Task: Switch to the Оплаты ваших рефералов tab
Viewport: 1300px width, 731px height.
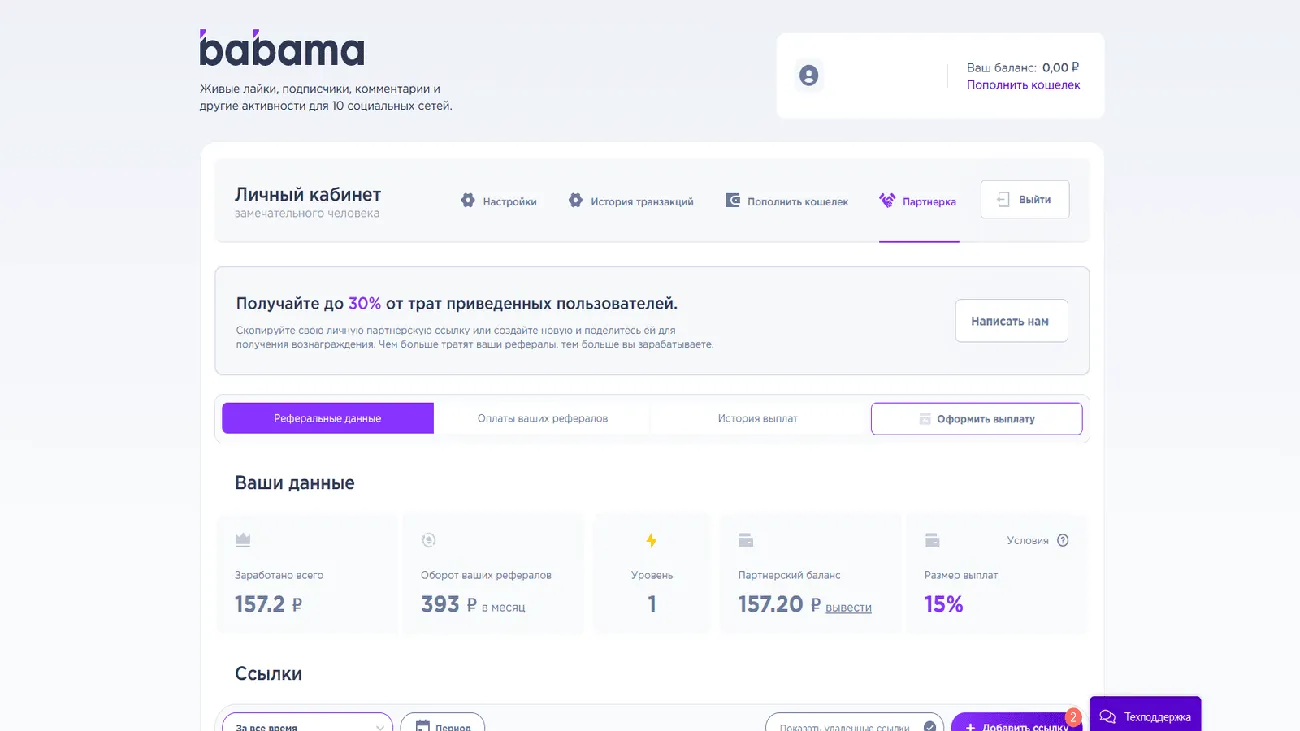Action: tap(542, 418)
